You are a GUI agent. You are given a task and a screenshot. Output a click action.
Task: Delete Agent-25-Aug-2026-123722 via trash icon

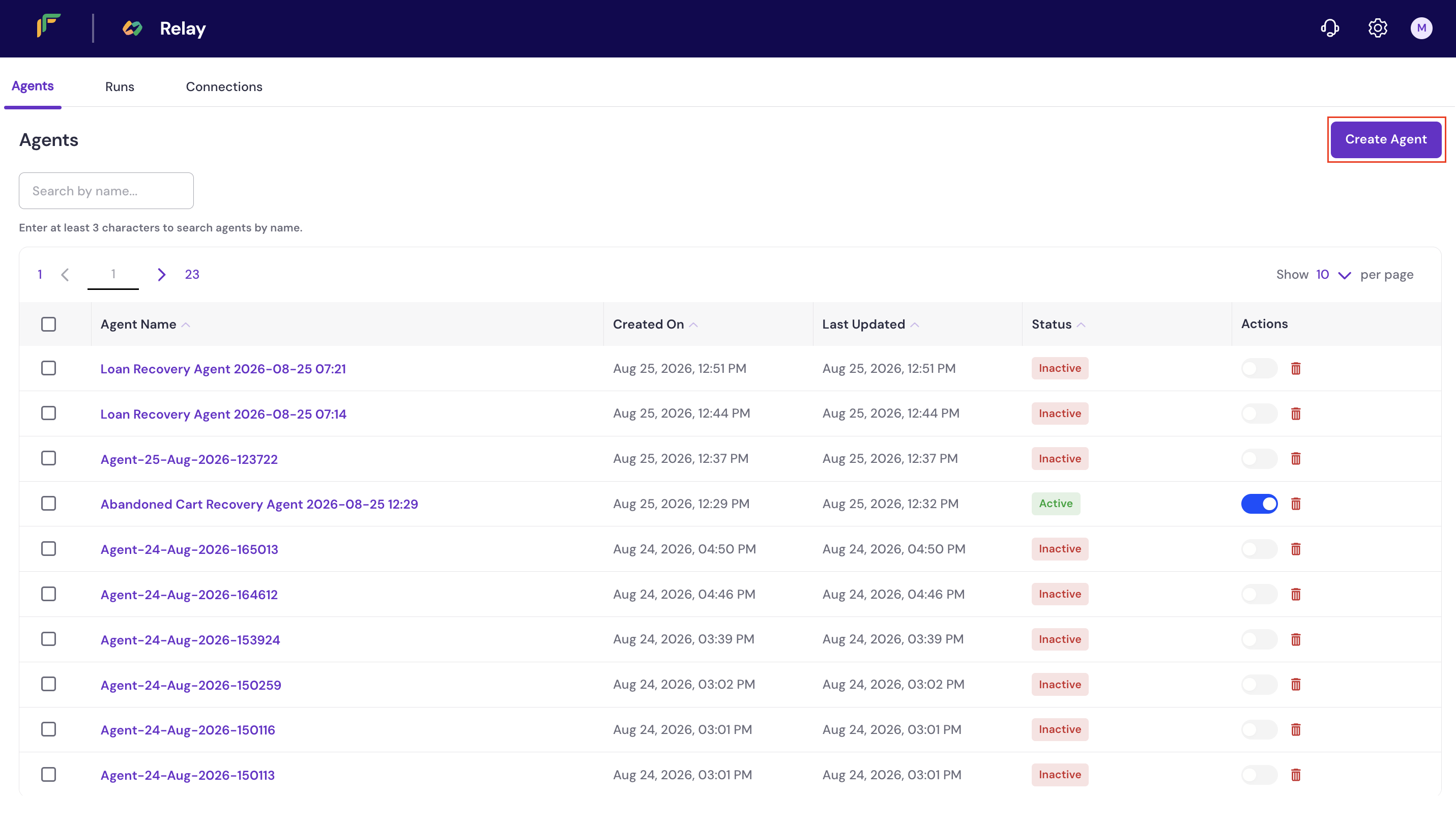pyautogui.click(x=1296, y=458)
